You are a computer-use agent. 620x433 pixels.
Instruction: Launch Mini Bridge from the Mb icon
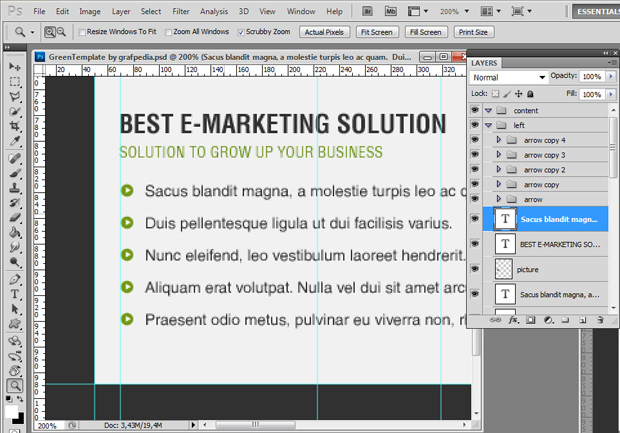pyautogui.click(x=391, y=11)
